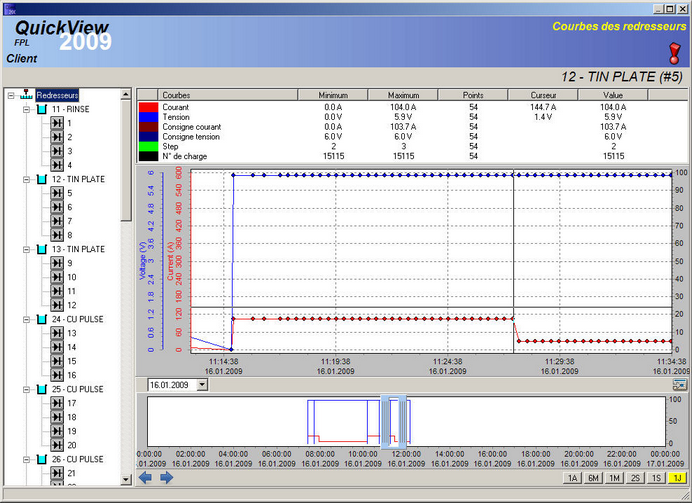Screen dimensions: 692x503
Task: Select the 6M time range button
Action: tap(594, 478)
